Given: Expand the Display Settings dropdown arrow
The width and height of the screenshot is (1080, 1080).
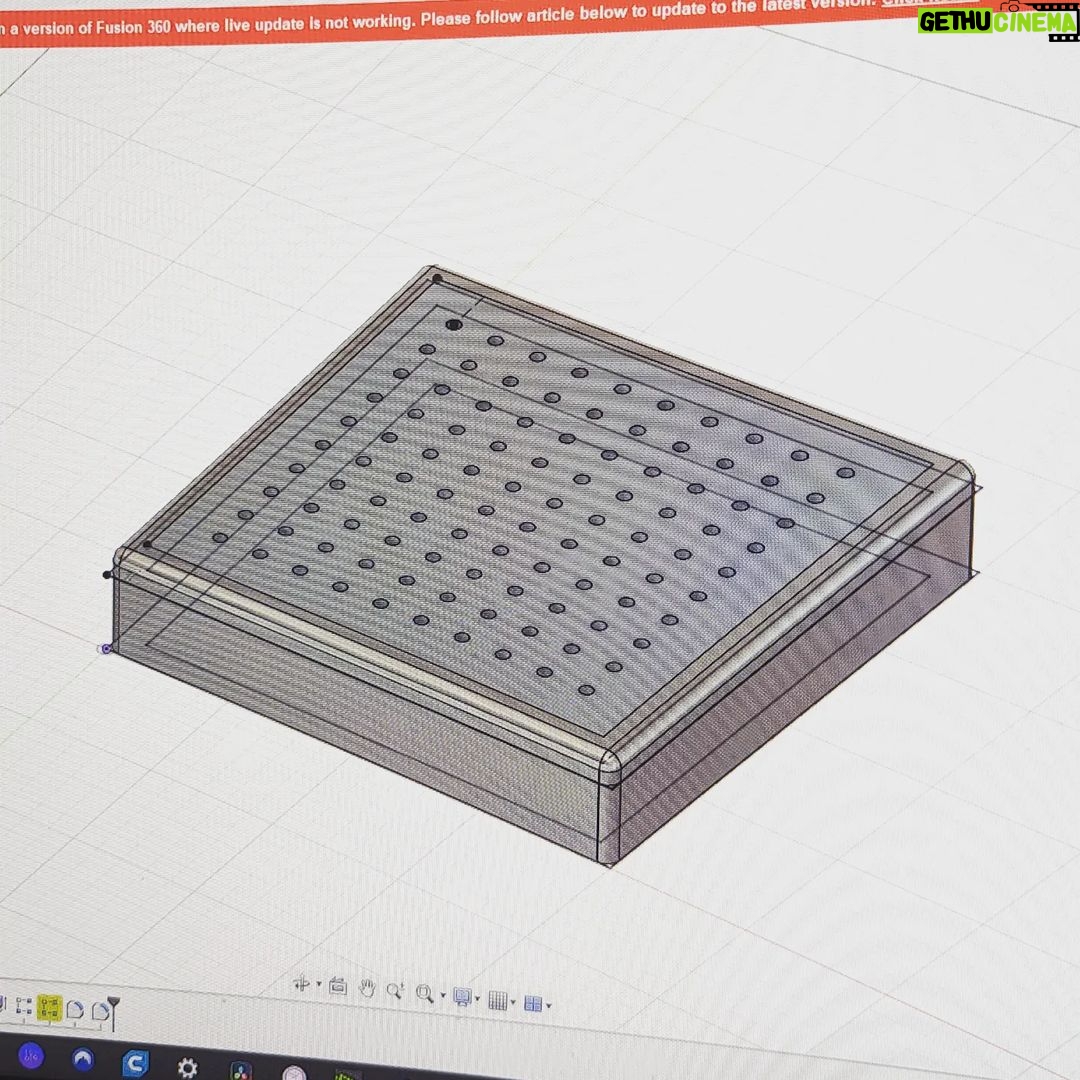Looking at the screenshot, I should pos(478,999).
